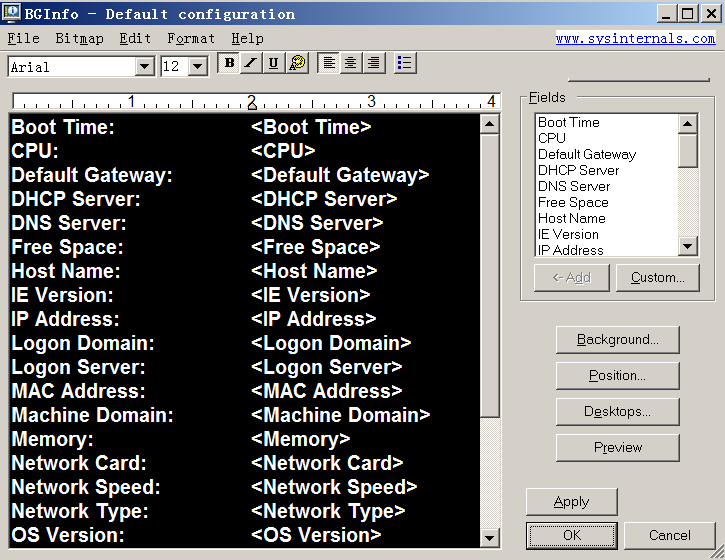This screenshot has width=725, height=560.
Task: Open the font color picker icon
Action: [297, 63]
